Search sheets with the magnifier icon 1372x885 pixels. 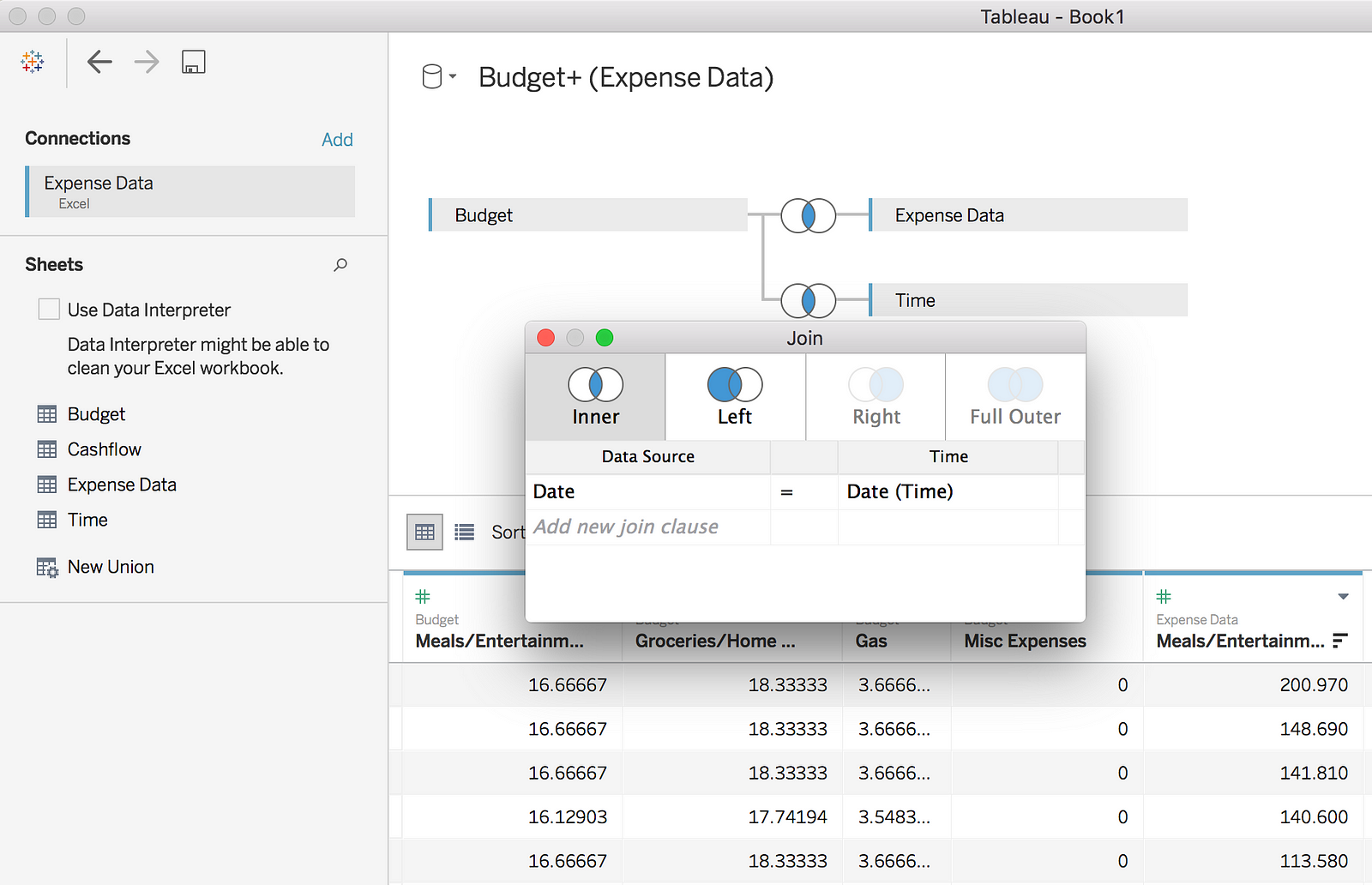(x=340, y=265)
